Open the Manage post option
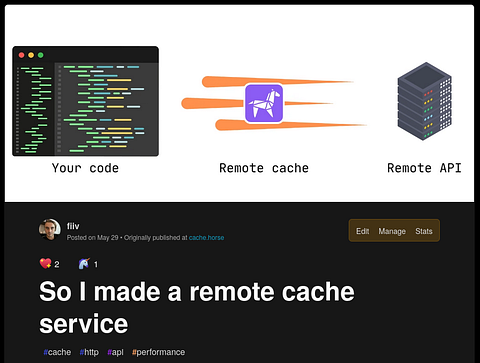480x363 pixels. pos(392,231)
